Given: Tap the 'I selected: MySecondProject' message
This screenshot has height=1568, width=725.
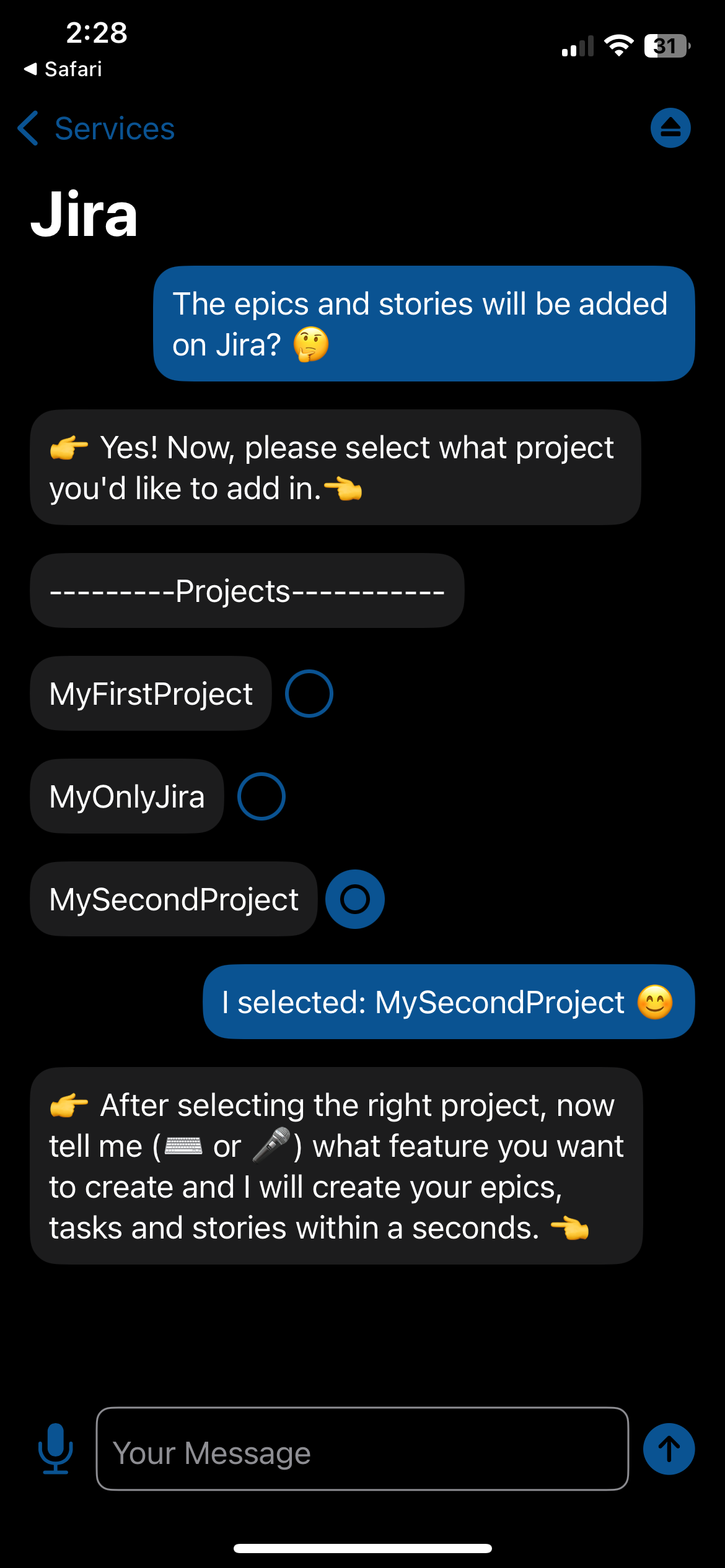Looking at the screenshot, I should (x=448, y=1002).
